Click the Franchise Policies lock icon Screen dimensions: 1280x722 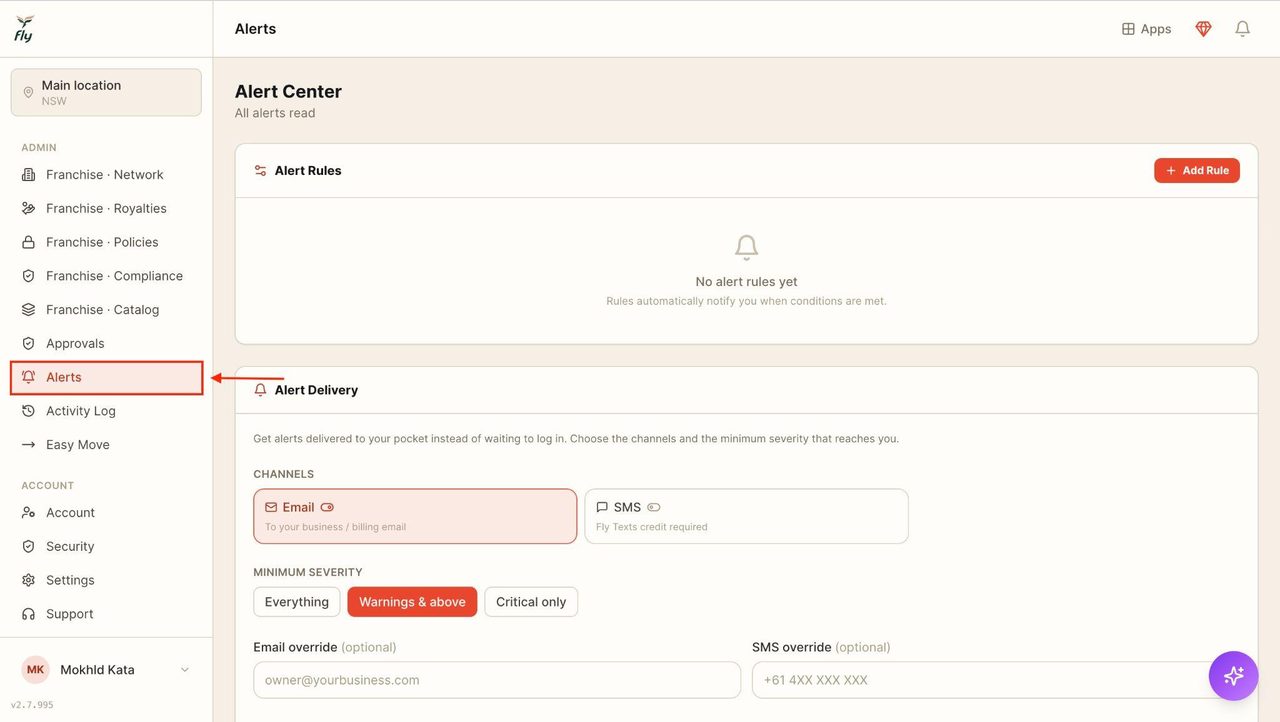point(28,243)
